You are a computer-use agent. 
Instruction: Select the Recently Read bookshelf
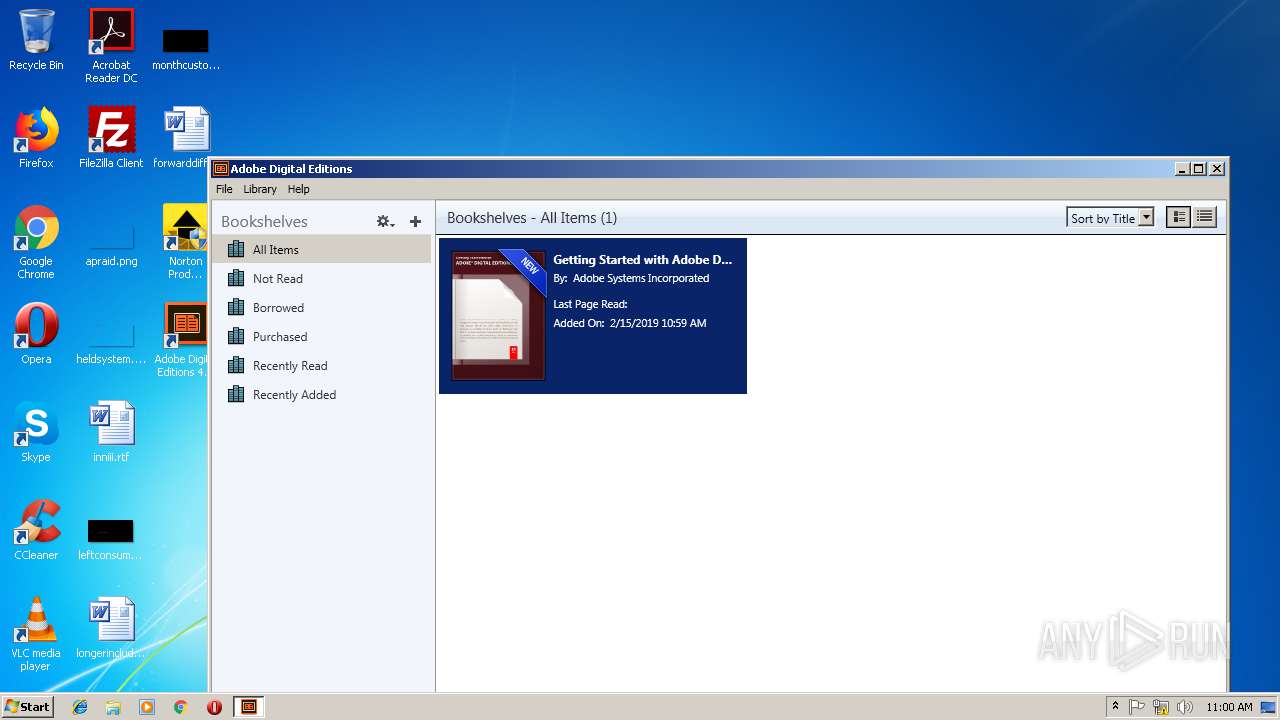pyautogui.click(x=323, y=366)
